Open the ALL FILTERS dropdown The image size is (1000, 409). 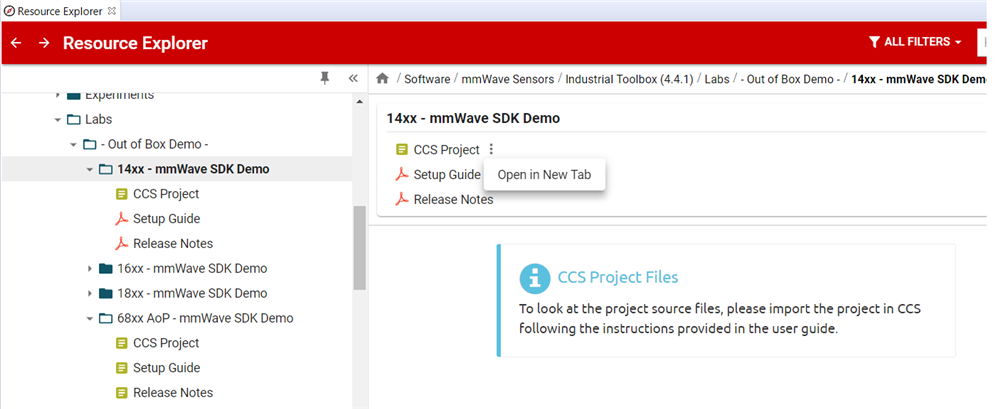915,42
